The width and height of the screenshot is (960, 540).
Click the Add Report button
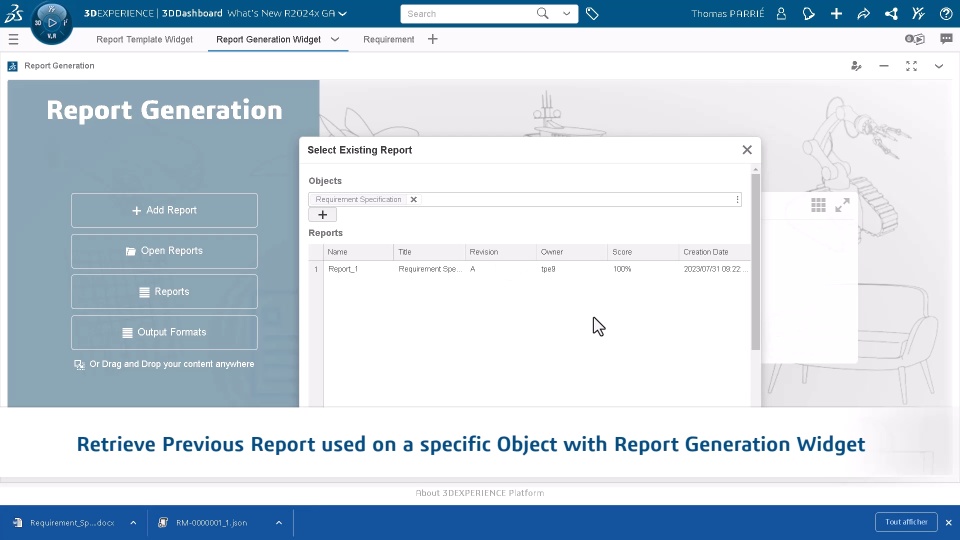tap(164, 211)
